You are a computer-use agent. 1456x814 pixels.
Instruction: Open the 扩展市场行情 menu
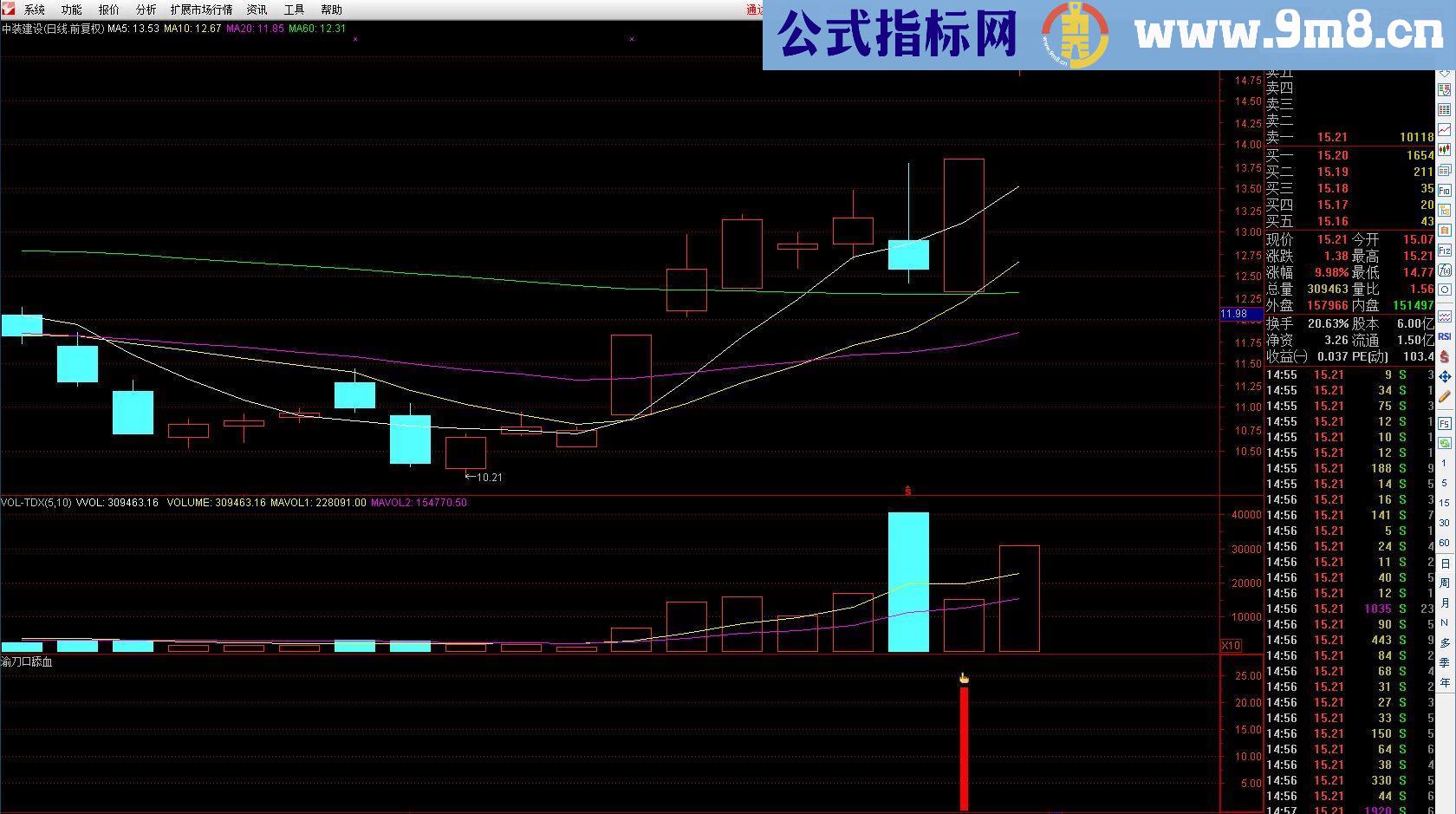pos(201,10)
